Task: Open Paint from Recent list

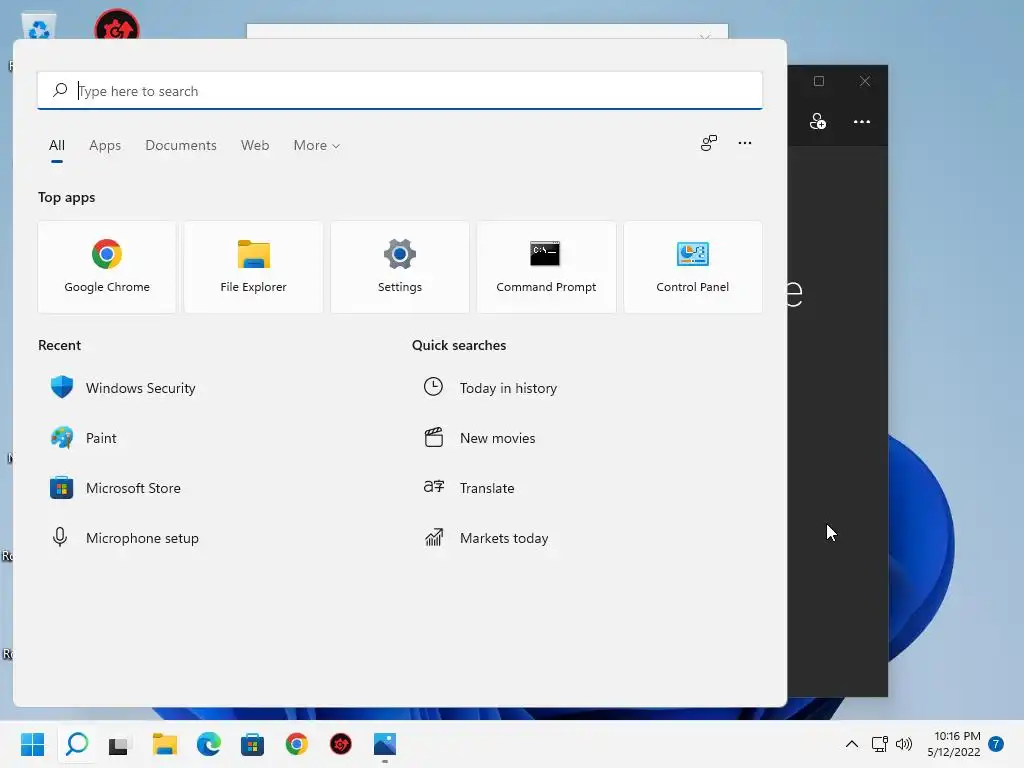Action: click(x=84, y=438)
